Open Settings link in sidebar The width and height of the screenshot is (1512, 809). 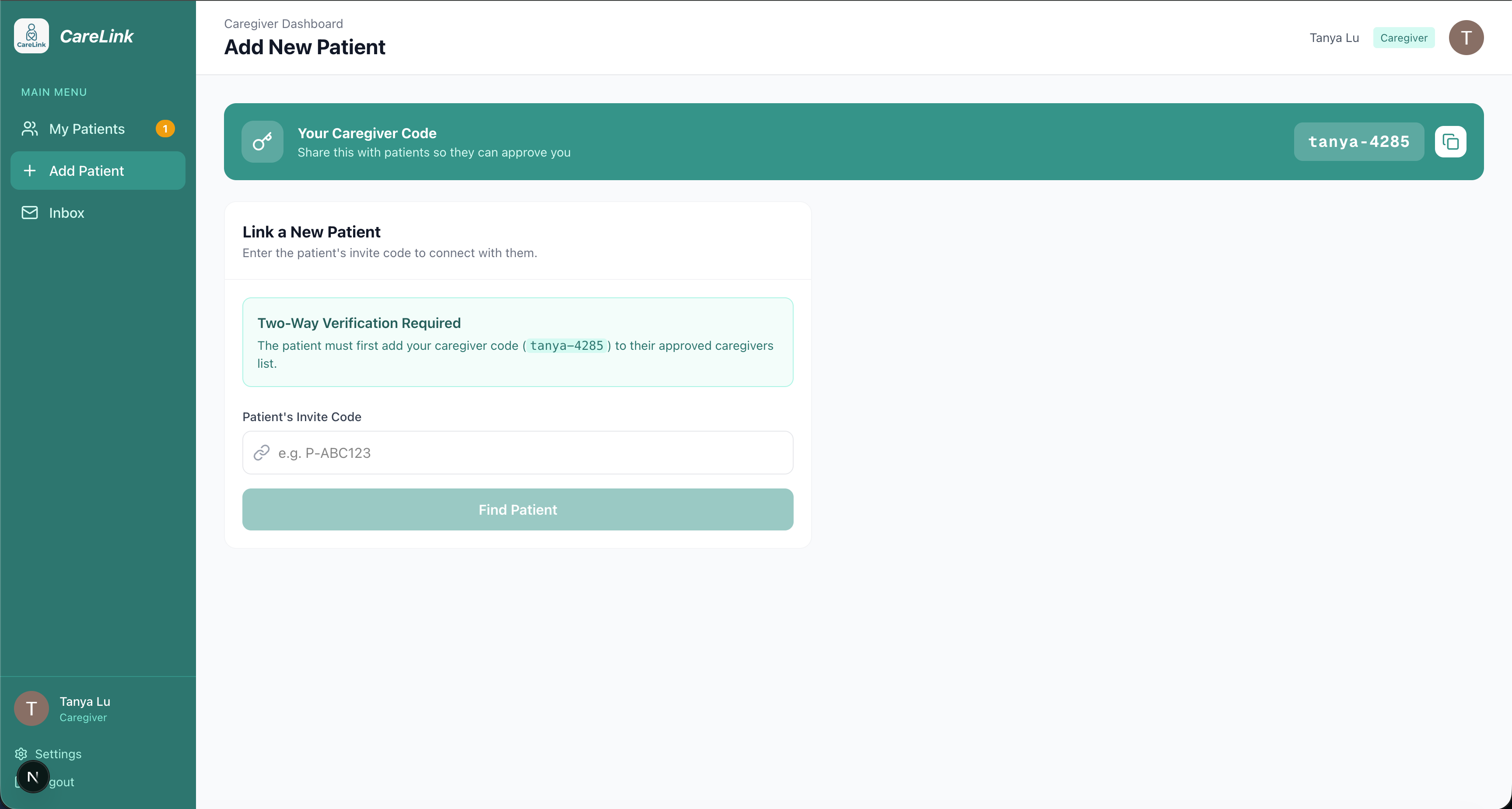point(58,754)
